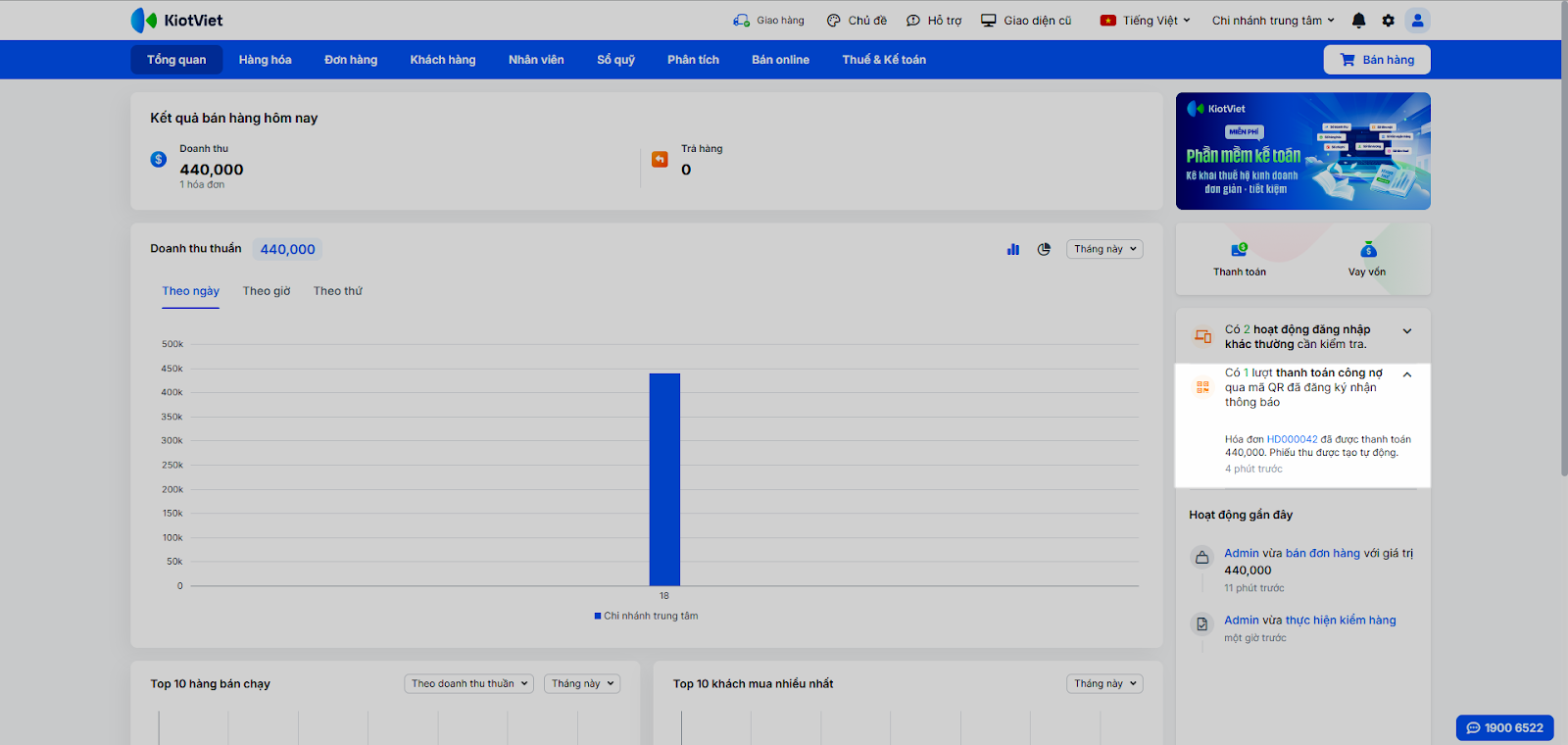The height and width of the screenshot is (745, 1568).
Task: Click the thực hiện kiểm hàng link
Action: pyautogui.click(x=1341, y=621)
